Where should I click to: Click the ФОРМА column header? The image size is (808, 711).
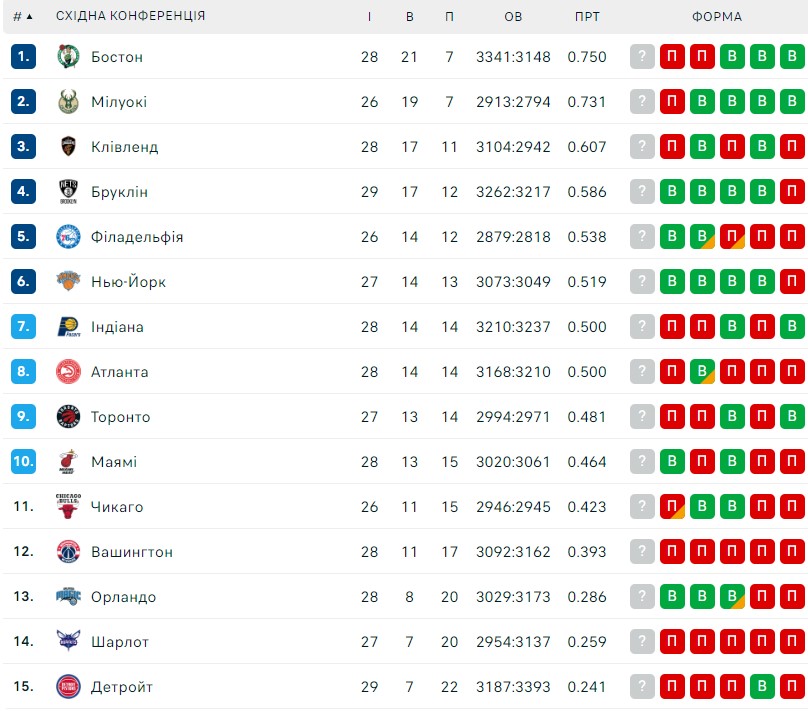(x=717, y=16)
